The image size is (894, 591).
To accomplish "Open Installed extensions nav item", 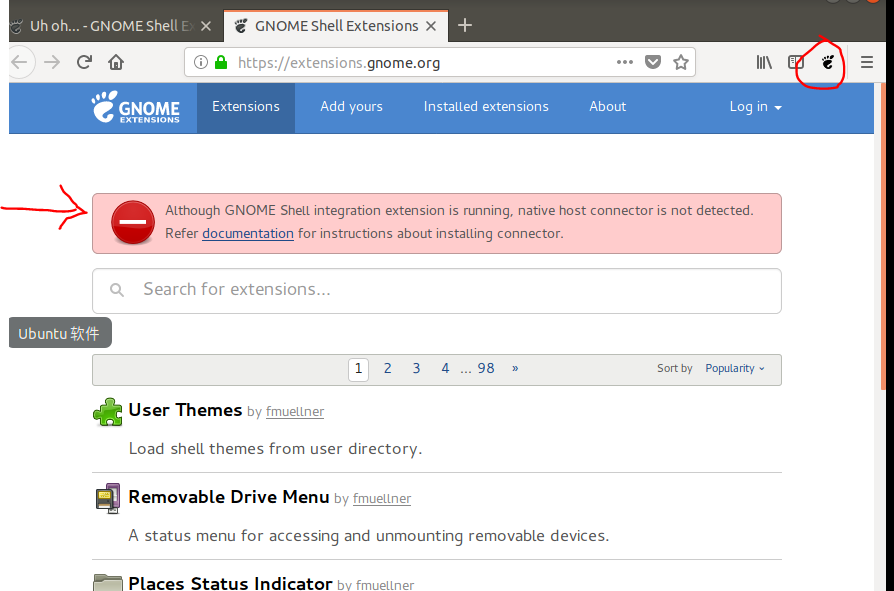I will pos(486,107).
